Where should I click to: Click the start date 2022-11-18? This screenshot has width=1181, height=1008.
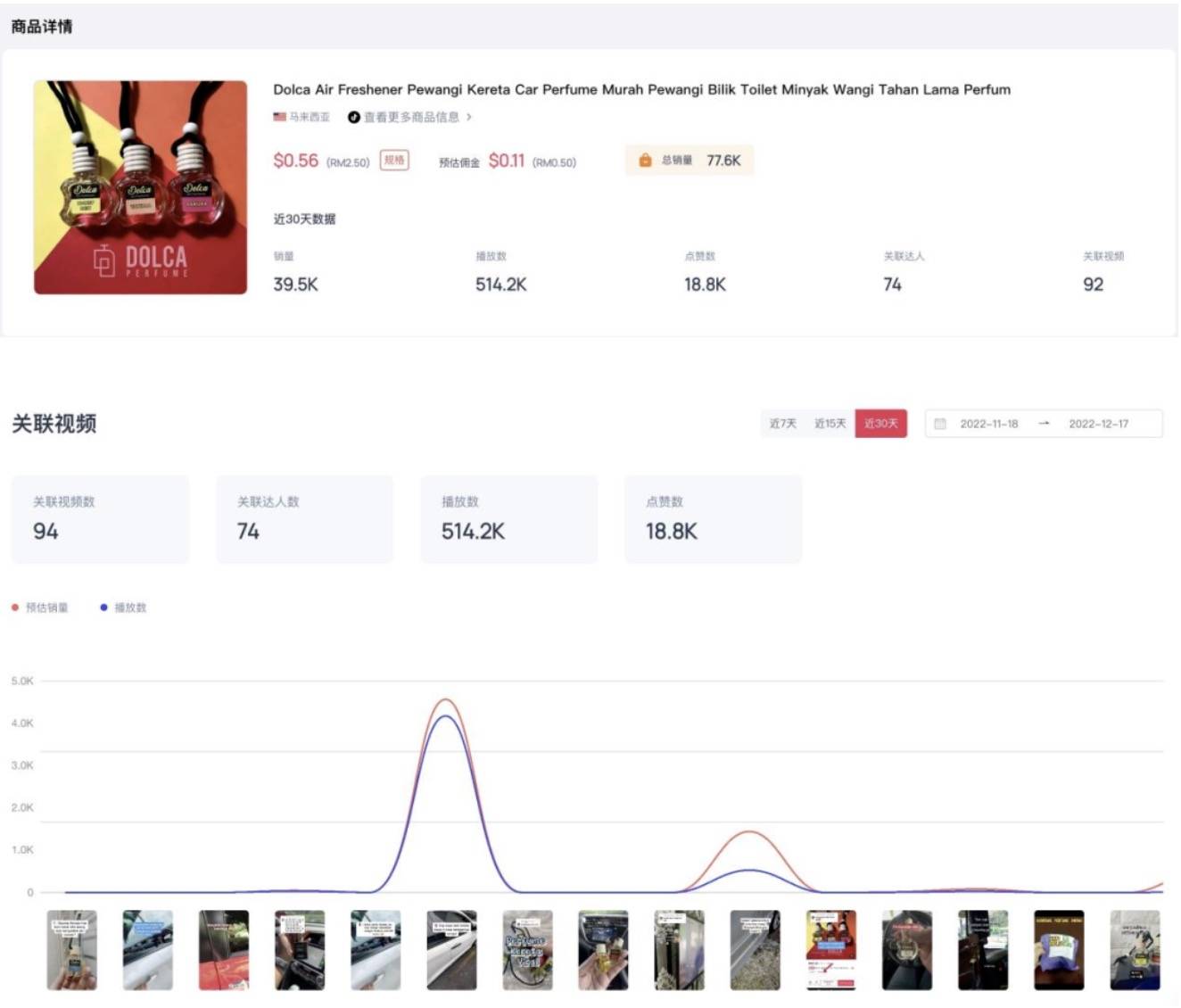[988, 424]
